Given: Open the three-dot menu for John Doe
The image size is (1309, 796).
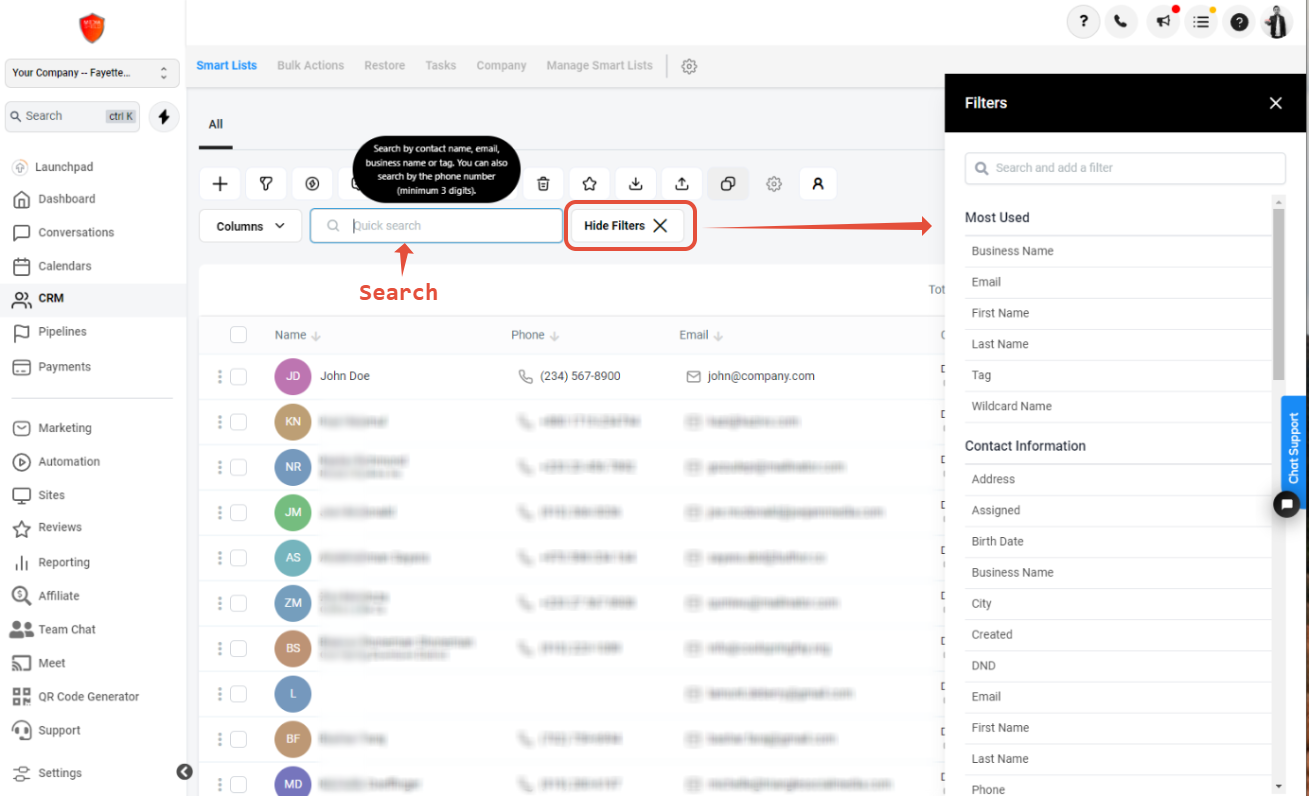Looking at the screenshot, I should (220, 376).
